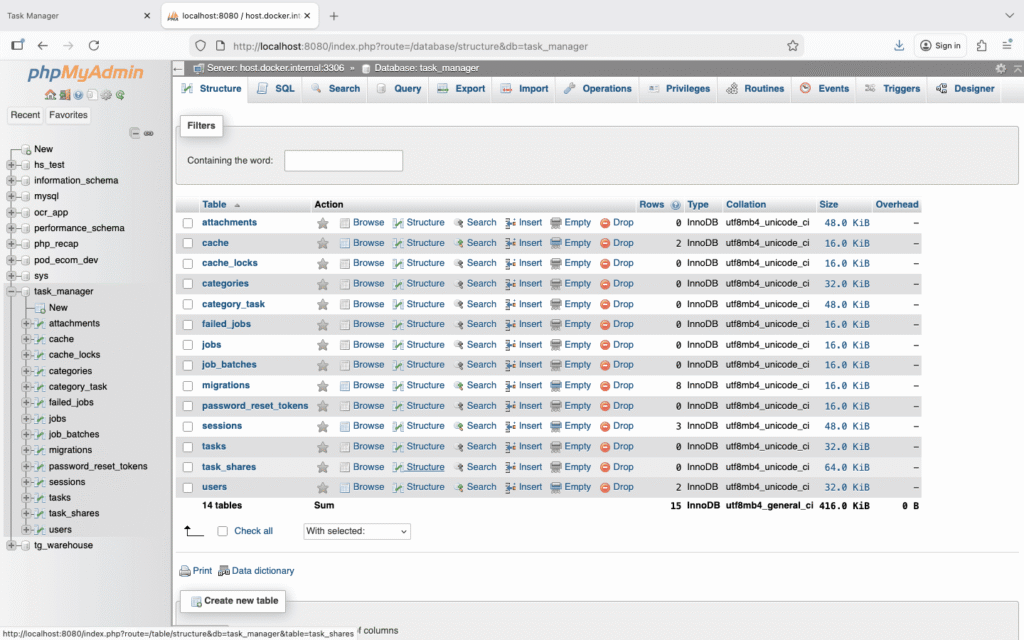The height and width of the screenshot is (640, 1024).
Task: Click the Containing the word filter field
Action: pyautogui.click(x=343, y=161)
